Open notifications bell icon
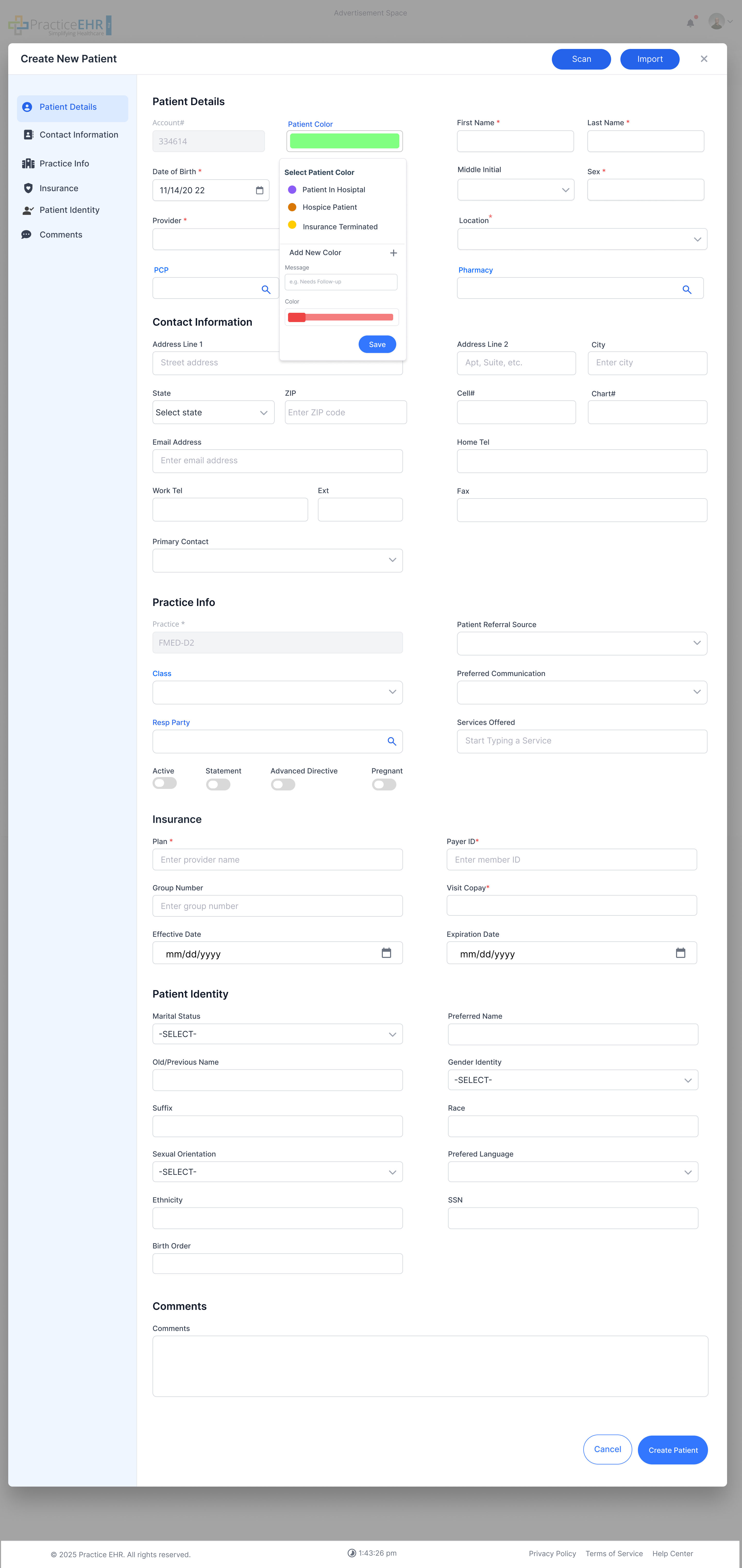 pyautogui.click(x=690, y=23)
